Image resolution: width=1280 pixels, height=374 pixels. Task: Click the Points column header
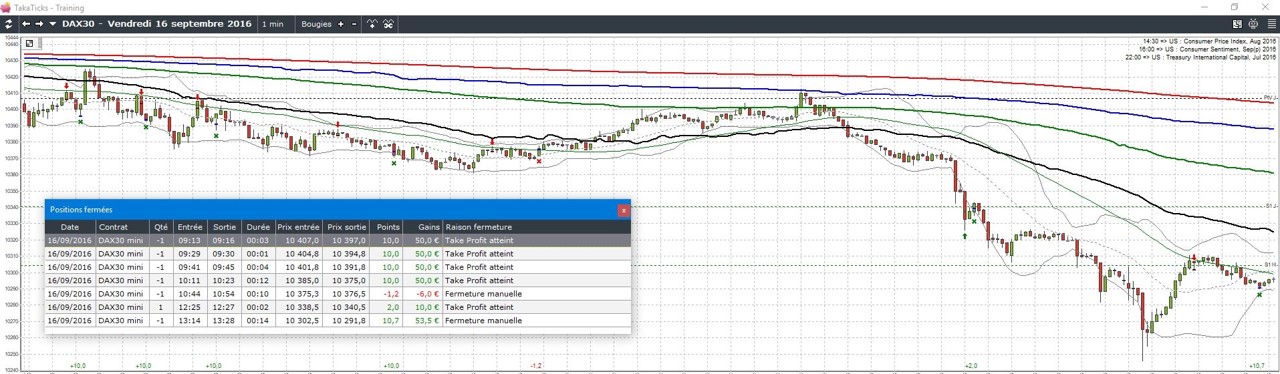coord(387,227)
